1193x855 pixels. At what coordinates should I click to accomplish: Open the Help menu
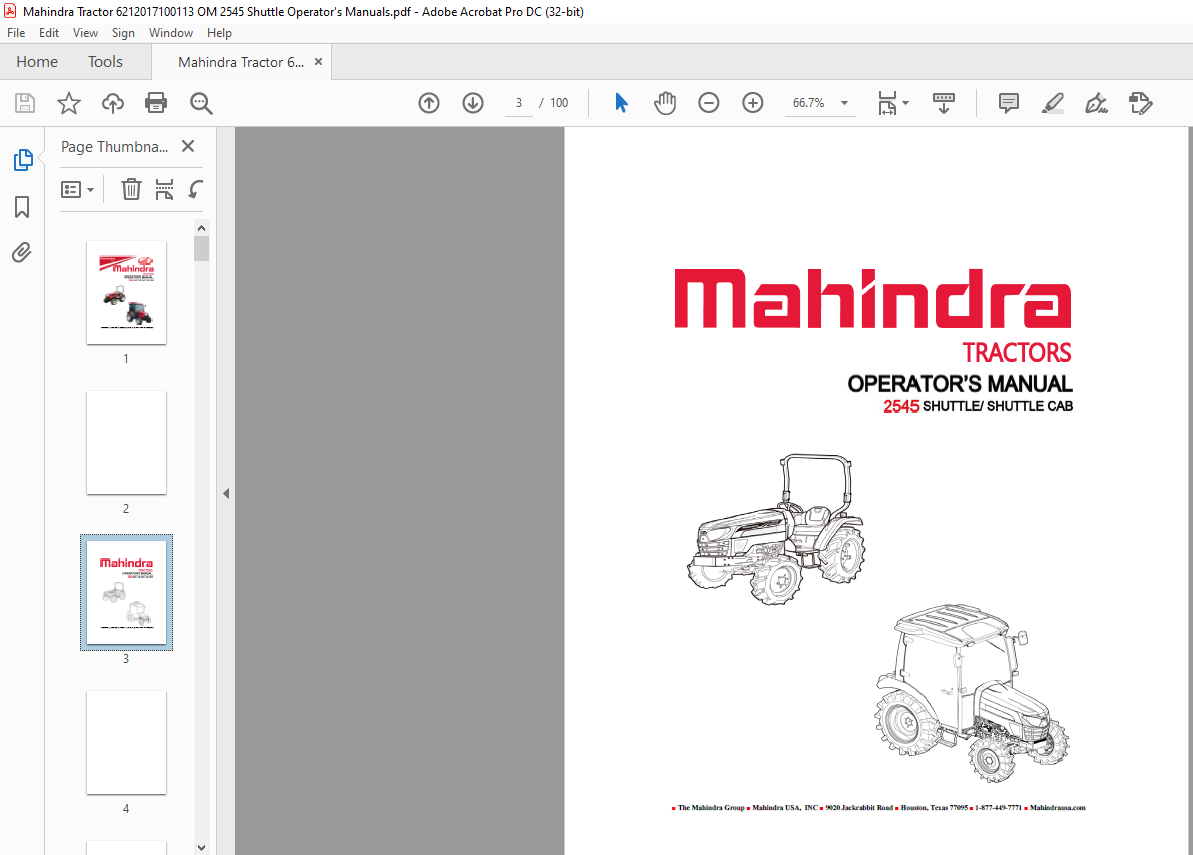219,33
